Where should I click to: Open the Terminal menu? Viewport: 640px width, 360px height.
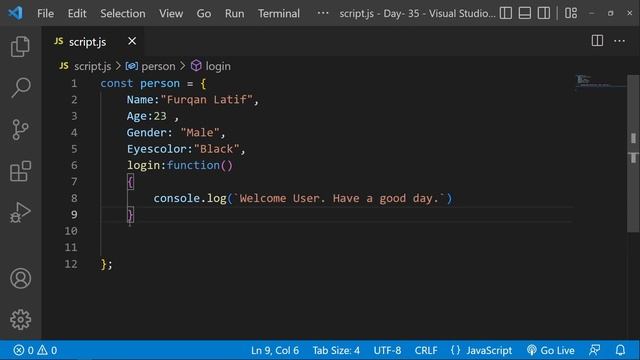click(279, 13)
